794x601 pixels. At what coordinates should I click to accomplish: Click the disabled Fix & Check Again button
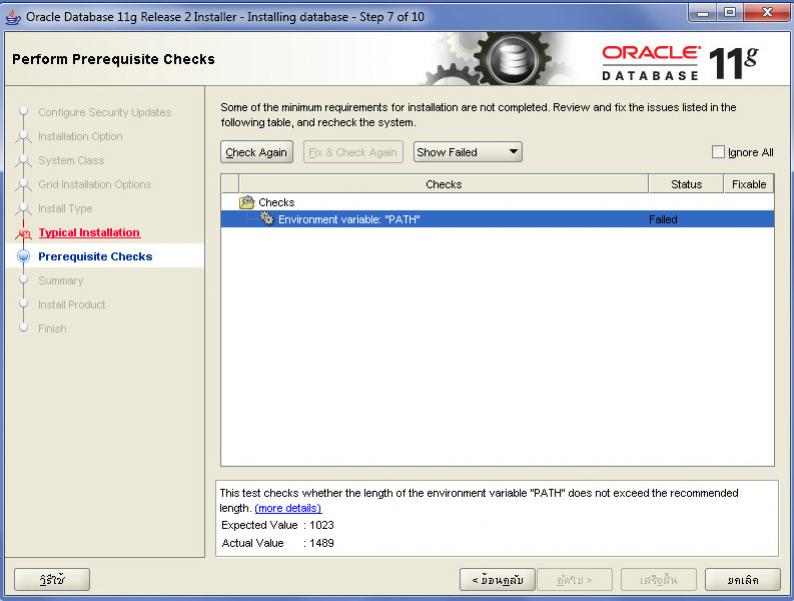[353, 152]
